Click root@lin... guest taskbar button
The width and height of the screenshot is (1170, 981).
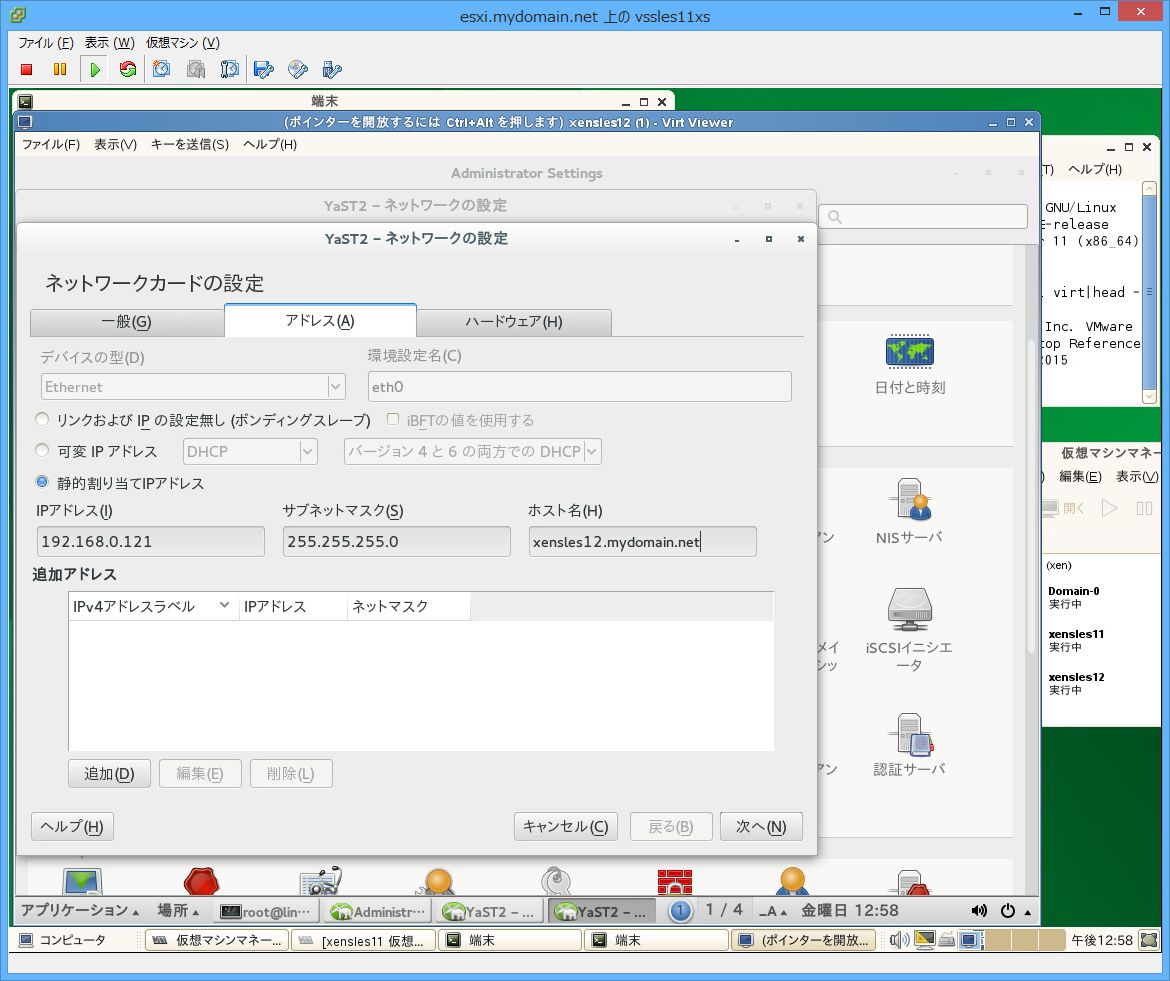267,912
